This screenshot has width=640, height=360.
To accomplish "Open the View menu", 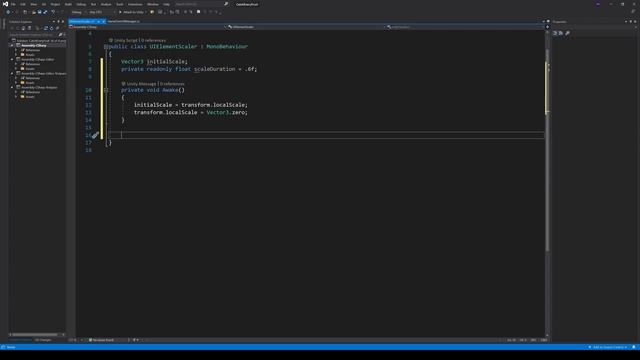I will coord(33,4).
